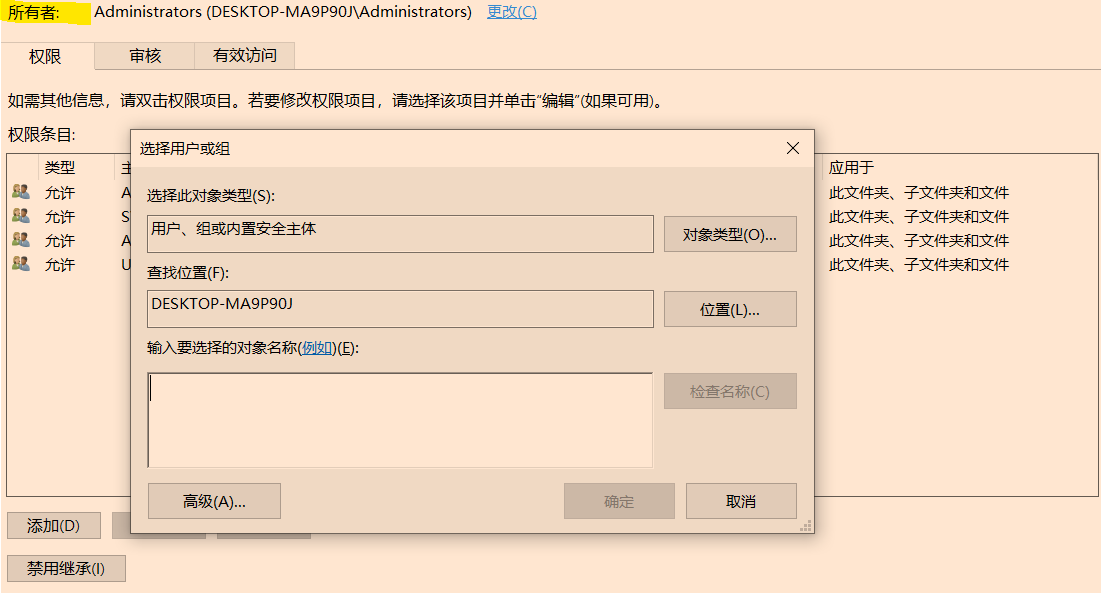This screenshot has height=593, width=1101.
Task: Select fourth row 此文件夹、子文件夹和文件 cell
Action: click(x=918, y=265)
